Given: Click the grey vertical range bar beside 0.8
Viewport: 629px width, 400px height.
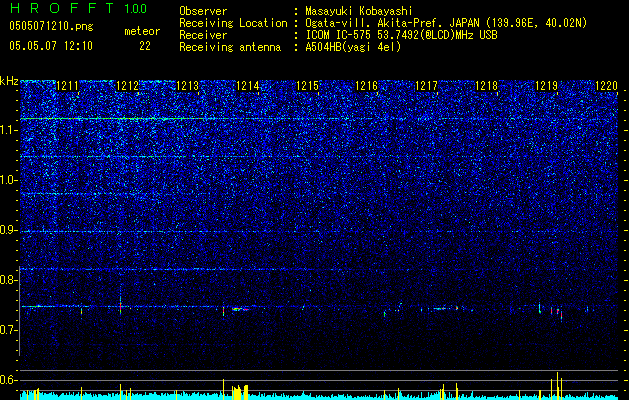Looking at the screenshot, I should tap(20, 311).
